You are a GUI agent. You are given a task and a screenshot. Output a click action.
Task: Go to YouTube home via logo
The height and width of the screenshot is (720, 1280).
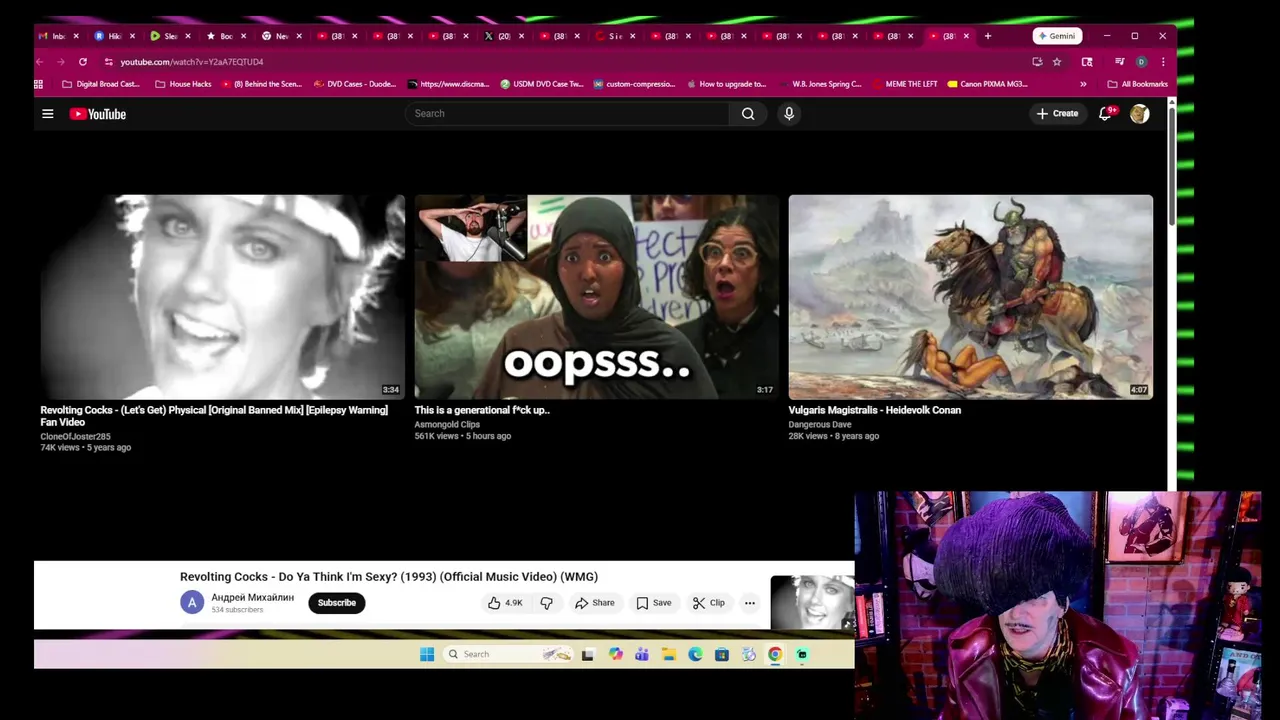(98, 114)
